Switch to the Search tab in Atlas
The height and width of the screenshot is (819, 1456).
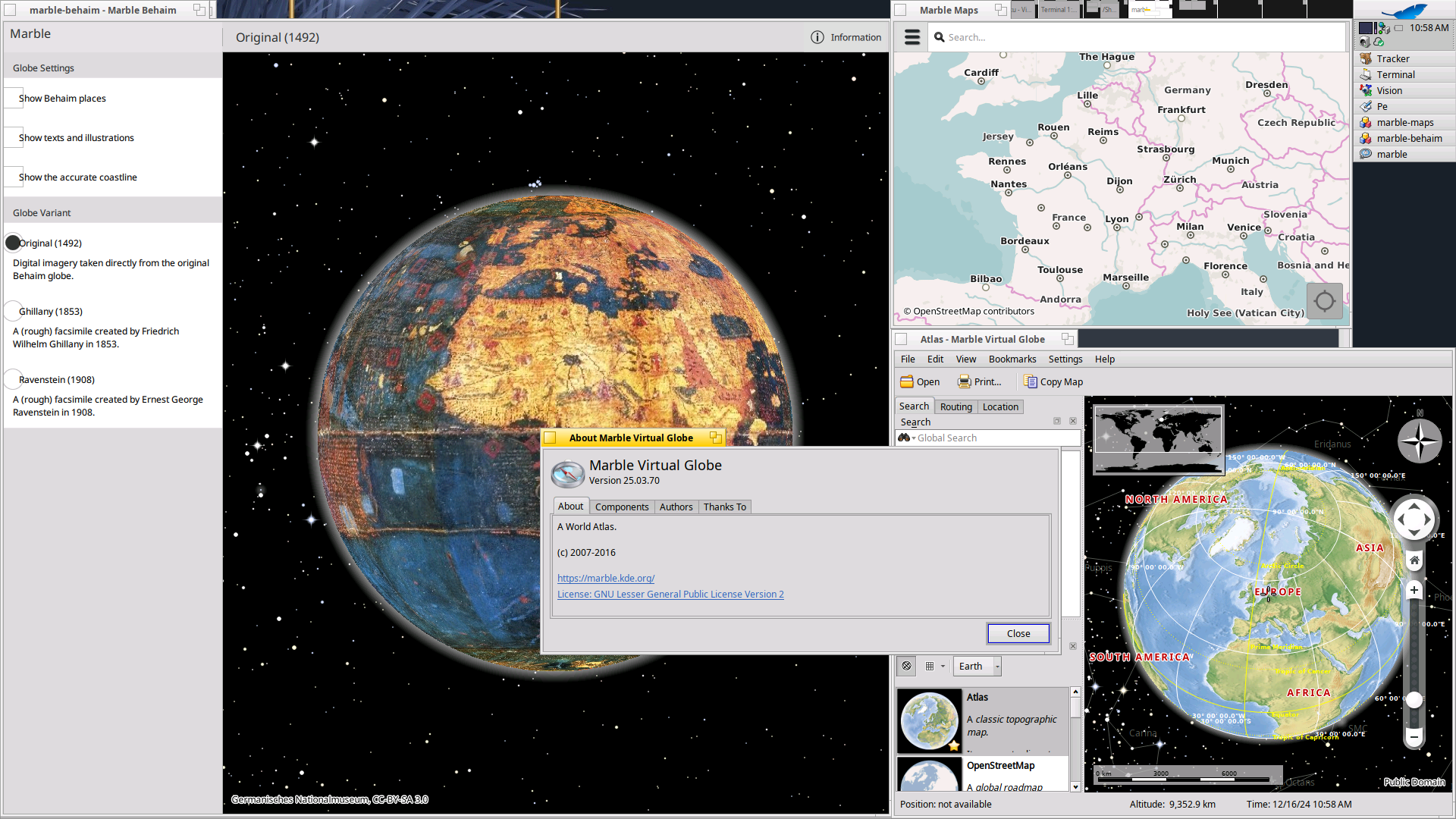tap(914, 406)
